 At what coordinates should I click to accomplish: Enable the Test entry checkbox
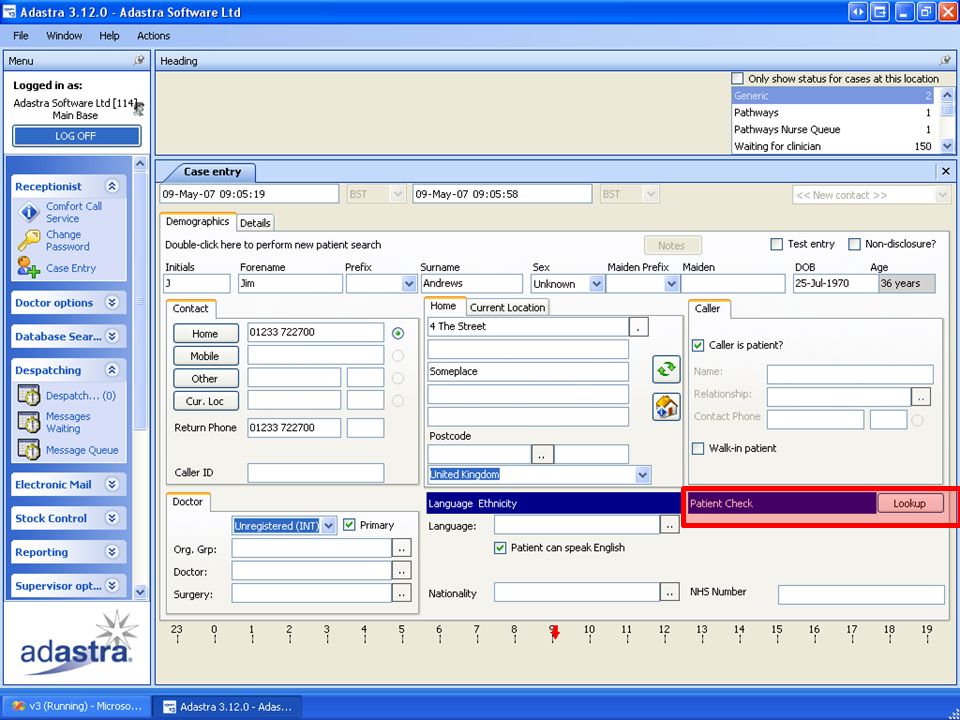point(776,244)
